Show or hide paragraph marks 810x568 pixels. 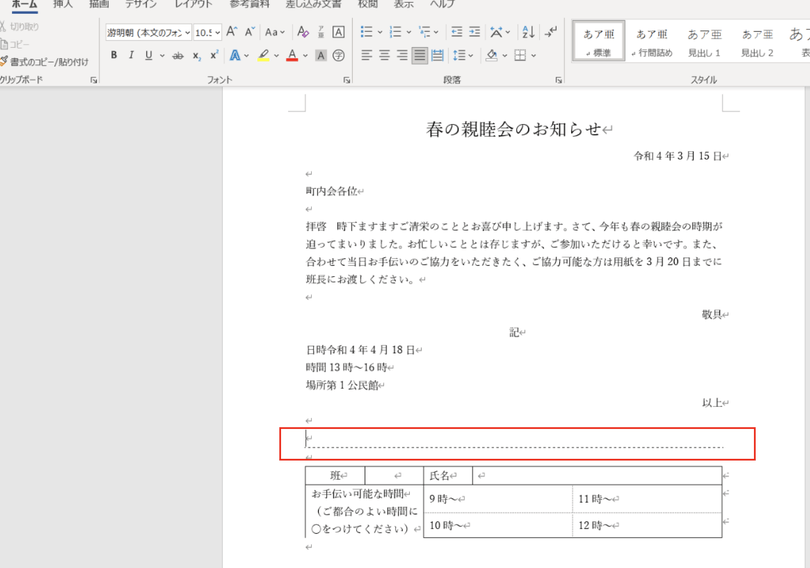(x=551, y=32)
